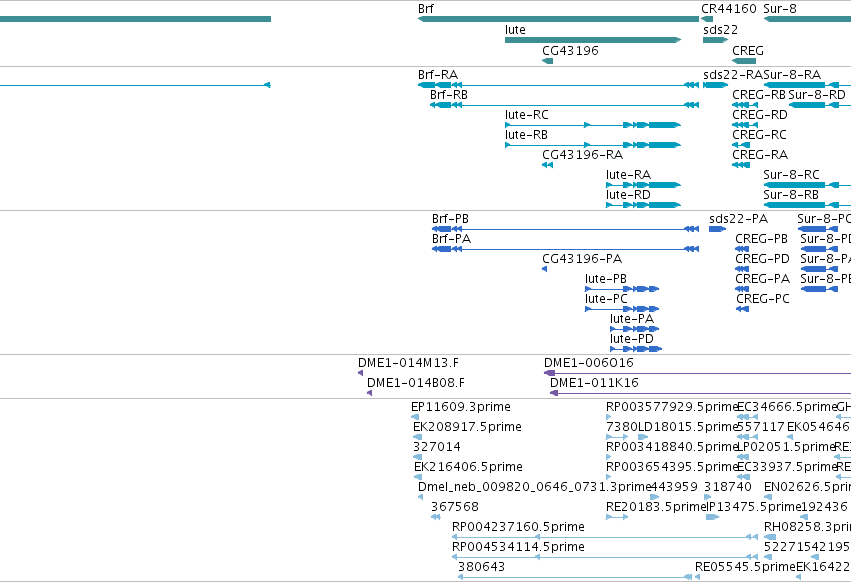
Task: Select the sds22-PA protein label
Action: tap(739, 219)
